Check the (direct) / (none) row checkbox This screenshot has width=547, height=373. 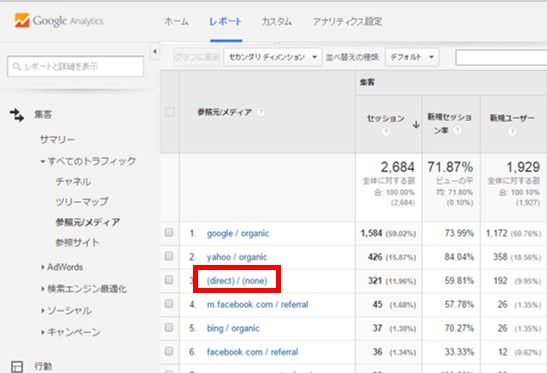coord(169,280)
